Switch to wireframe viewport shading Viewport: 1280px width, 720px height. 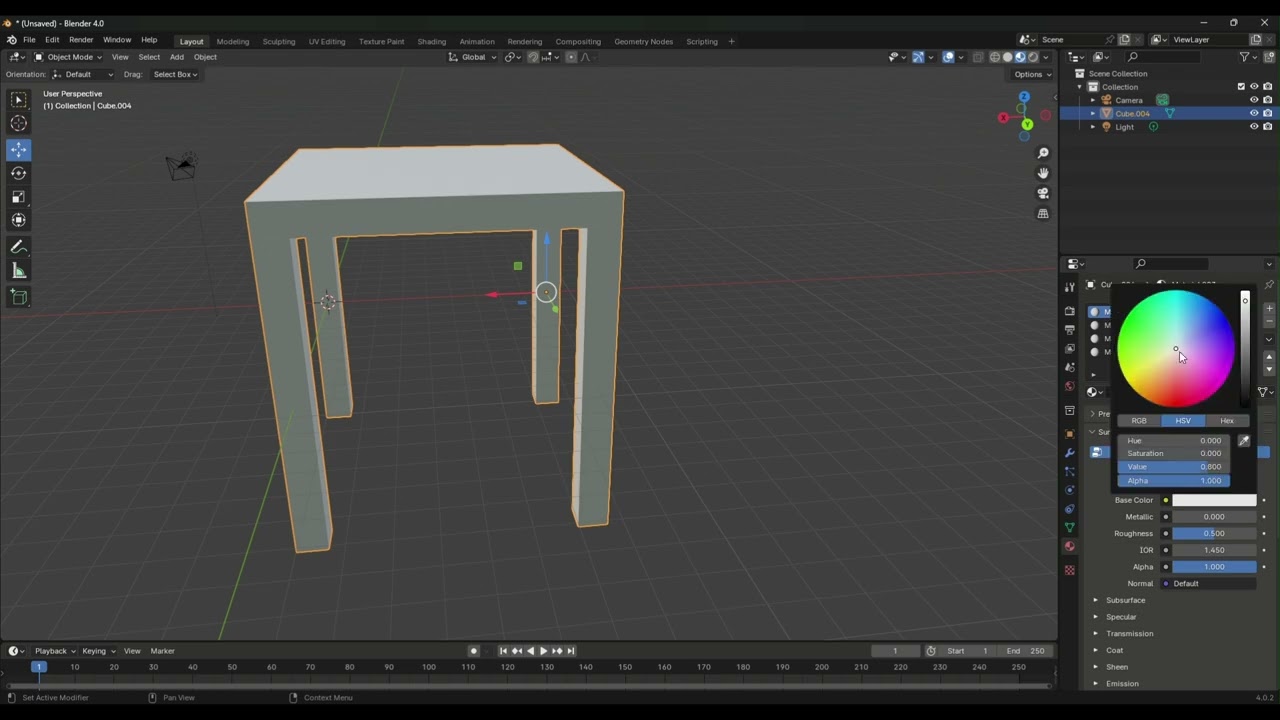tap(995, 57)
